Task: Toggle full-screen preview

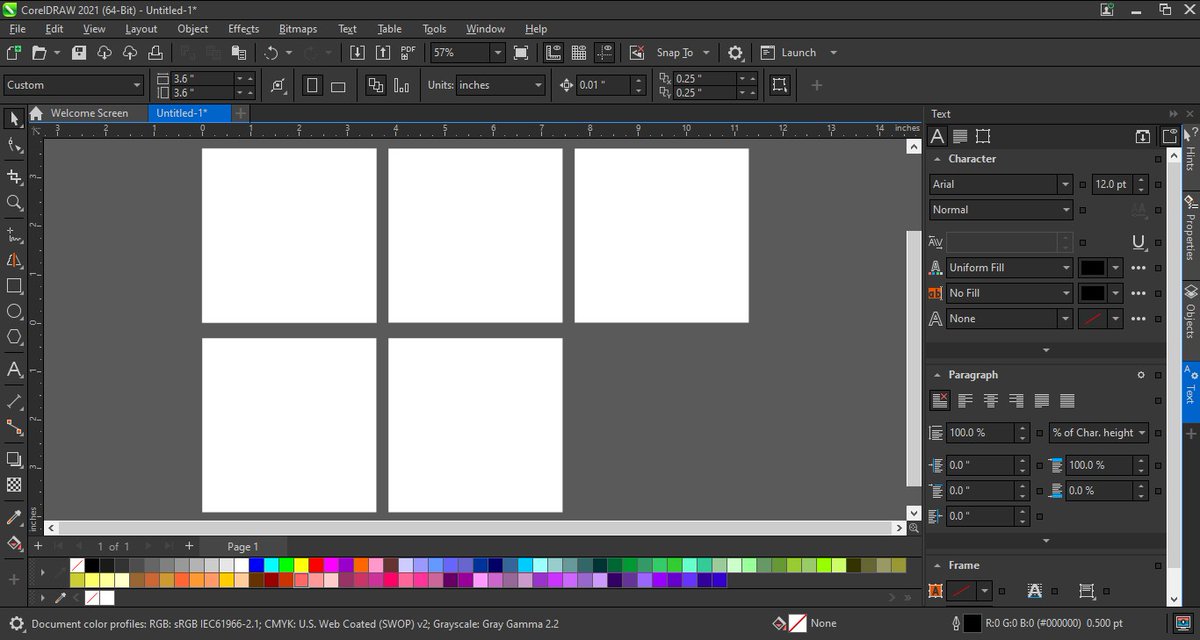Action: point(521,53)
